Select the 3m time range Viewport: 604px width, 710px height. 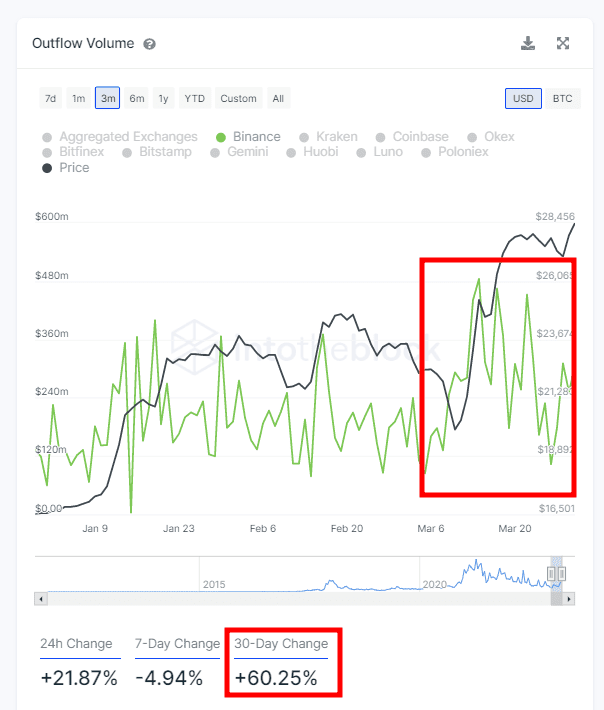coord(108,98)
